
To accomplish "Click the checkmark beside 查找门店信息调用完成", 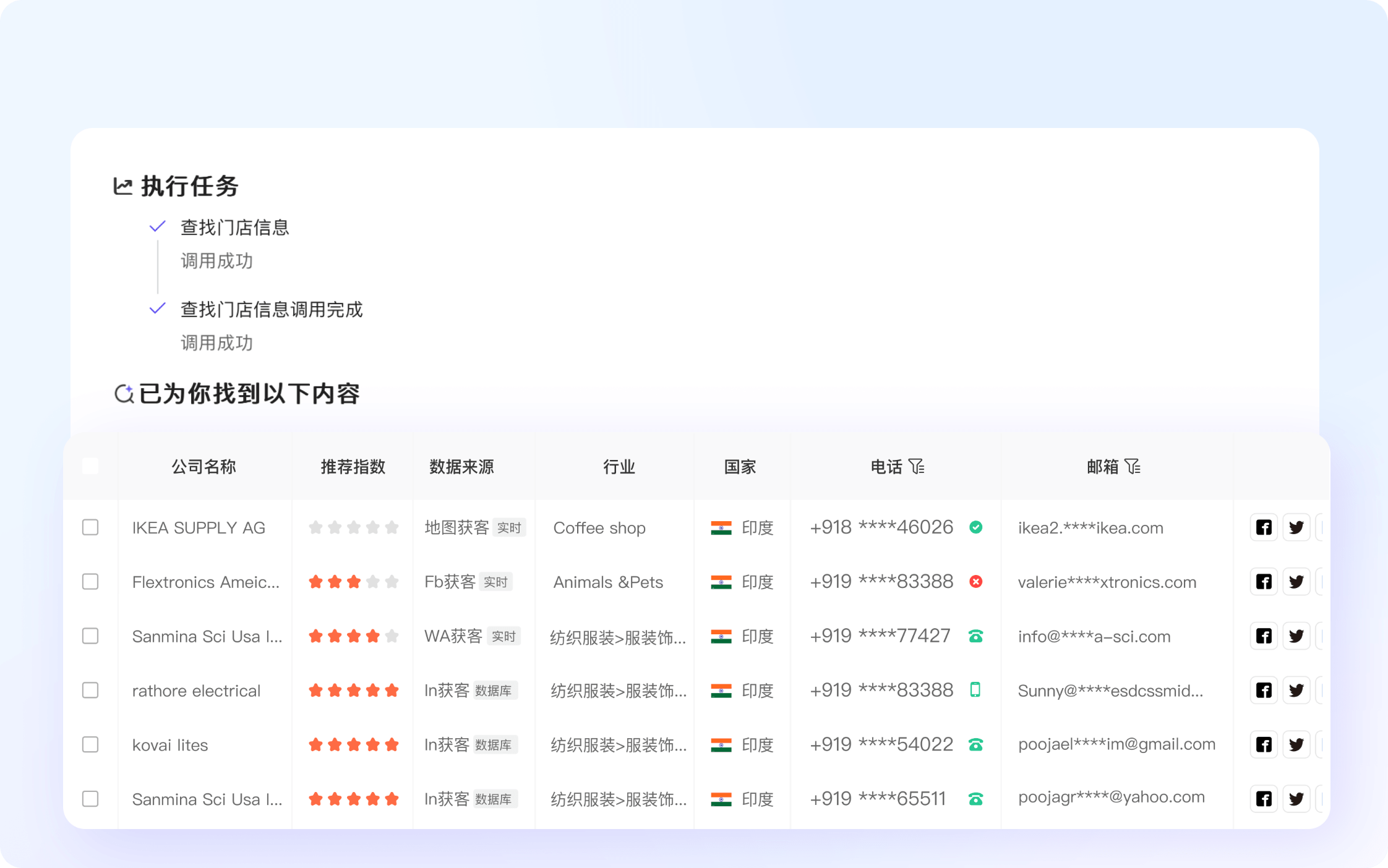I will pos(158,308).
